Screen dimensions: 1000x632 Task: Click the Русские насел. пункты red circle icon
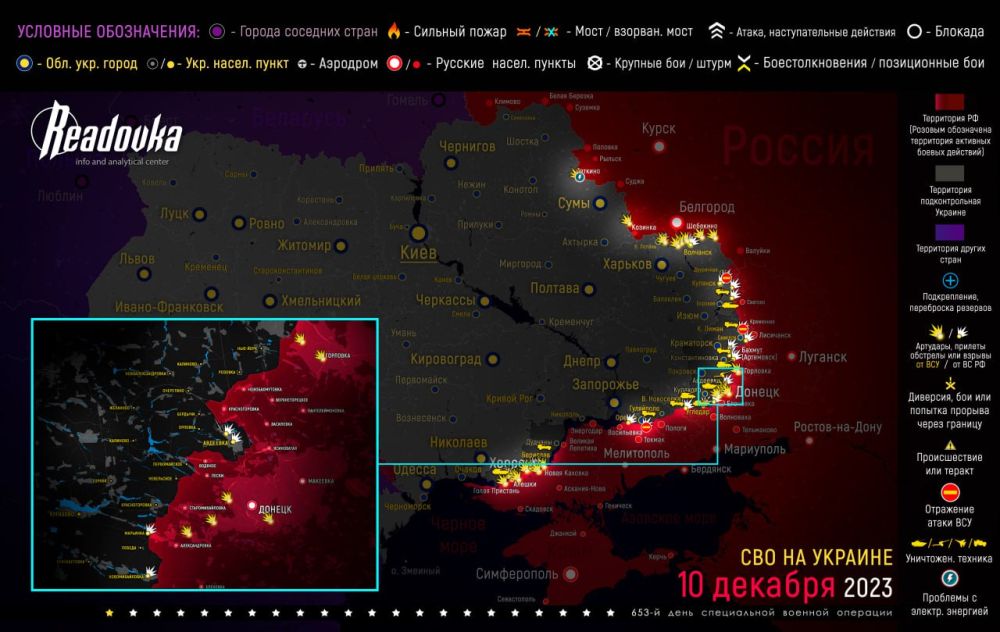[x=394, y=63]
